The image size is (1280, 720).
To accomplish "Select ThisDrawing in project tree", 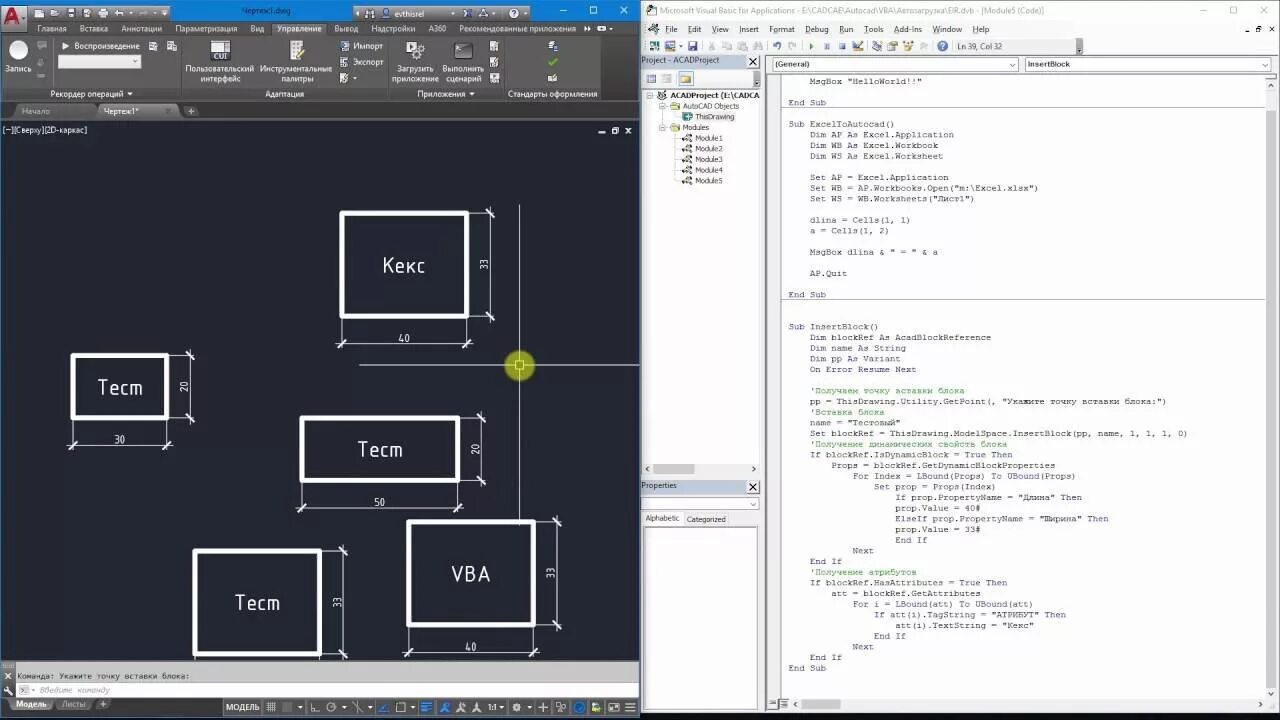I will pos(714,117).
